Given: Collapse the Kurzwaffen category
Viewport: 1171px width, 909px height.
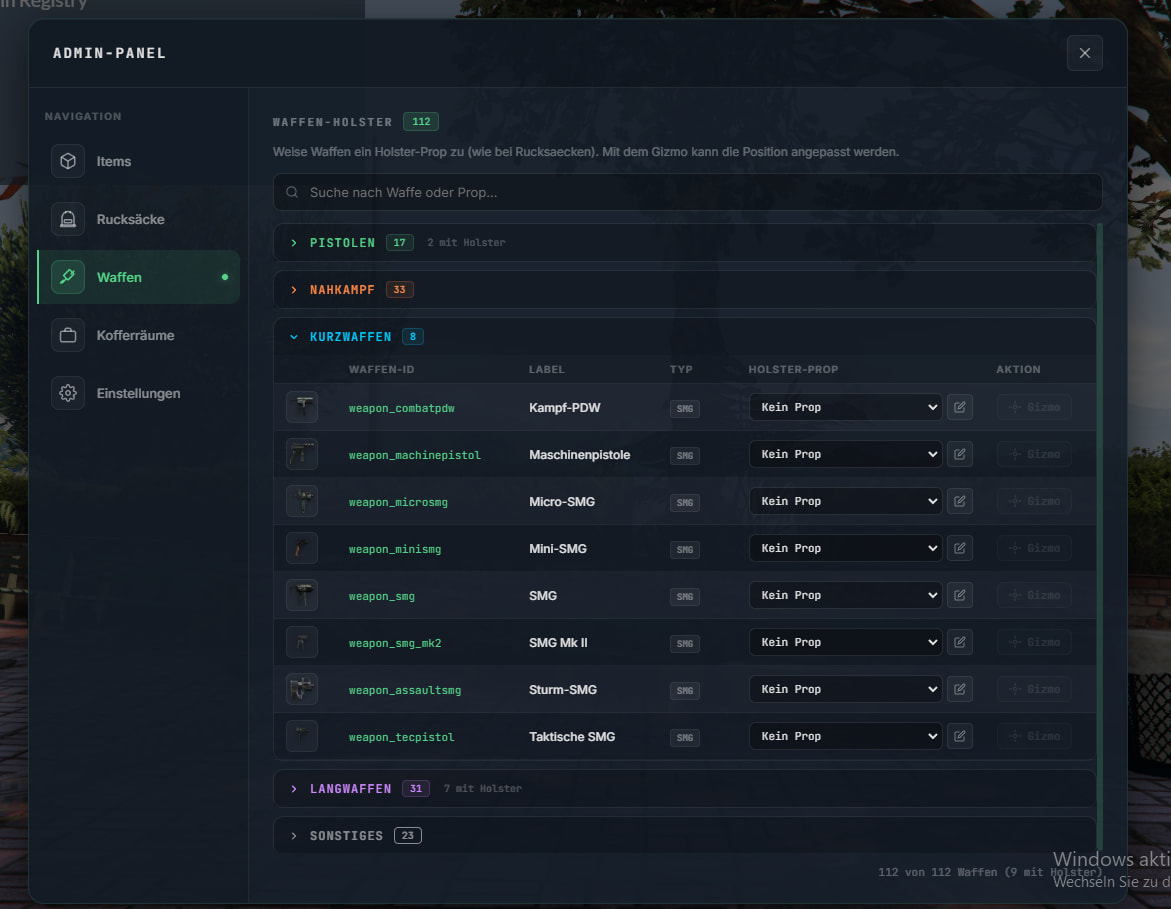Looking at the screenshot, I should click(x=684, y=337).
